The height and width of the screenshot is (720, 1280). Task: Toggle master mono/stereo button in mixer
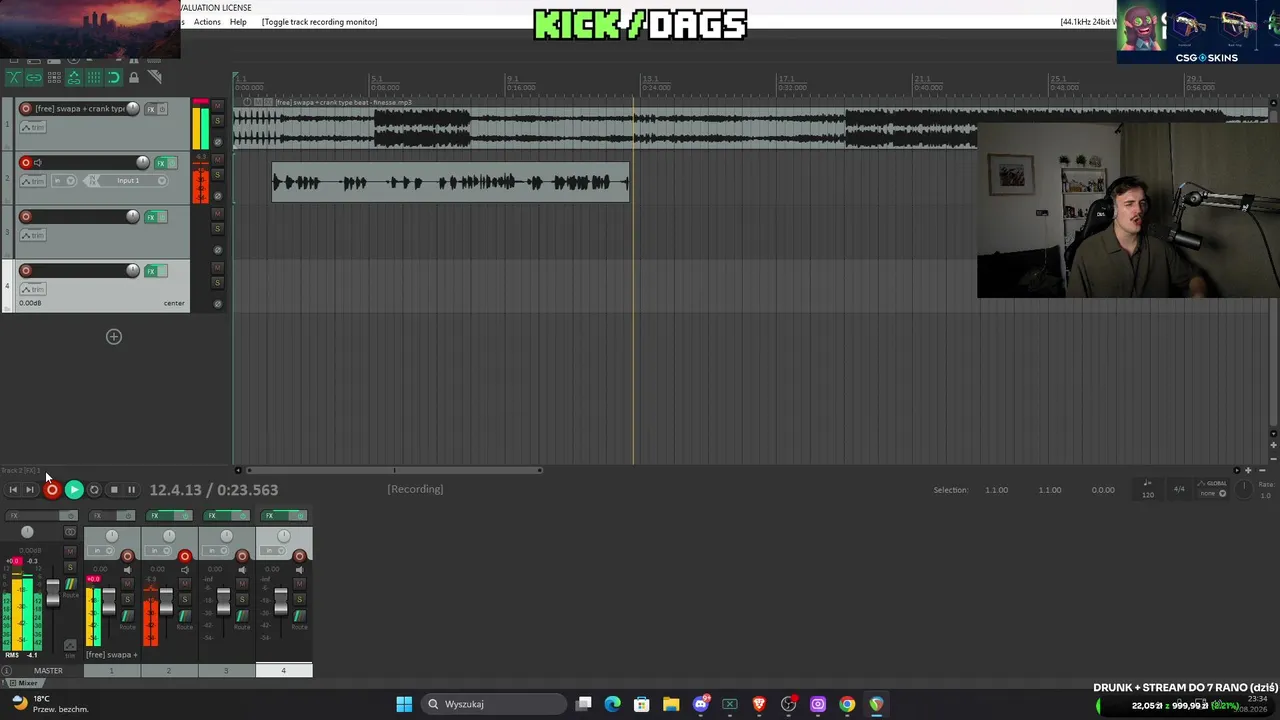point(70,532)
